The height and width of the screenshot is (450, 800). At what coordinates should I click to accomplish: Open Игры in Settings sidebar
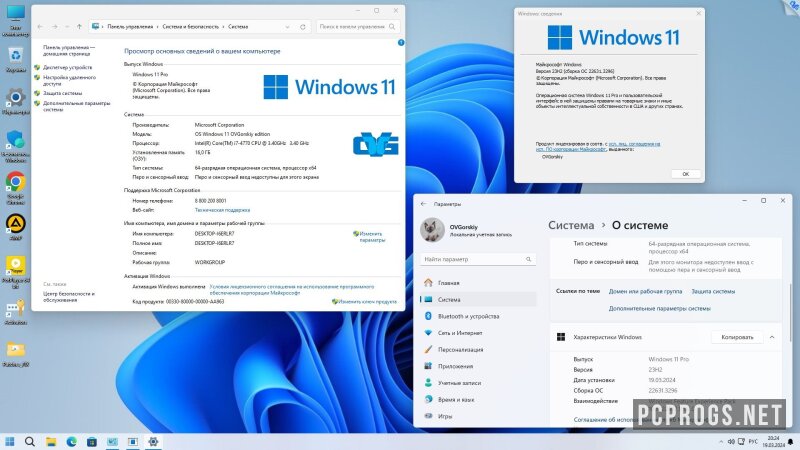point(478,416)
